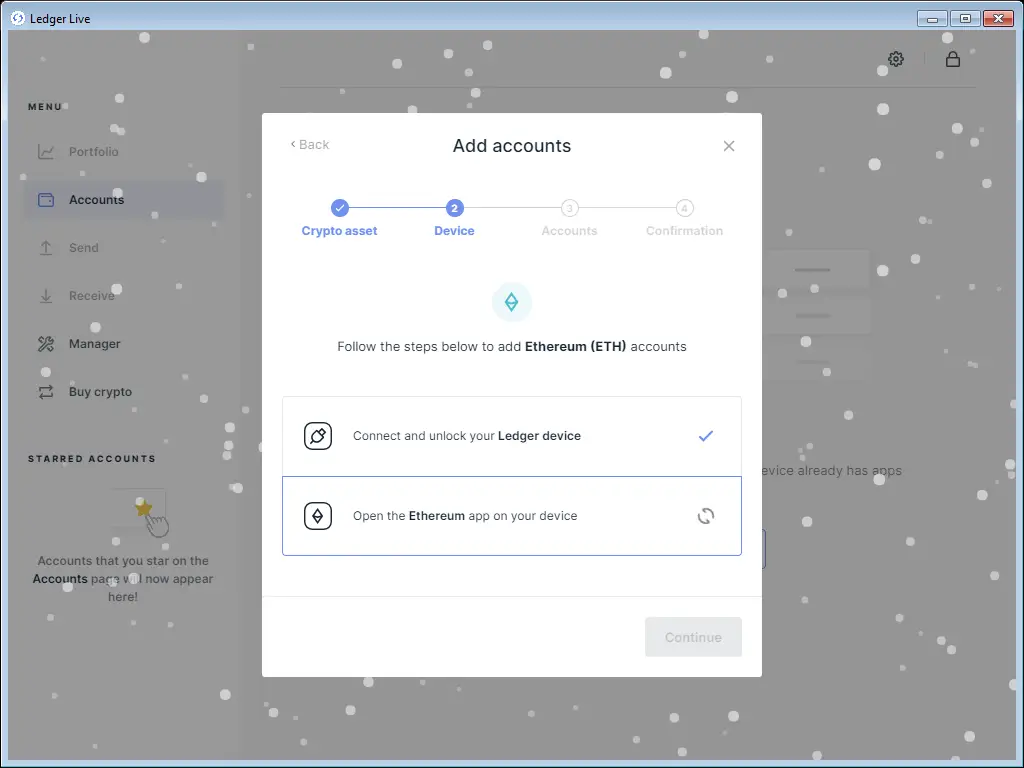
Task: Click the Ledger Live logo in title bar
Action: (x=18, y=18)
